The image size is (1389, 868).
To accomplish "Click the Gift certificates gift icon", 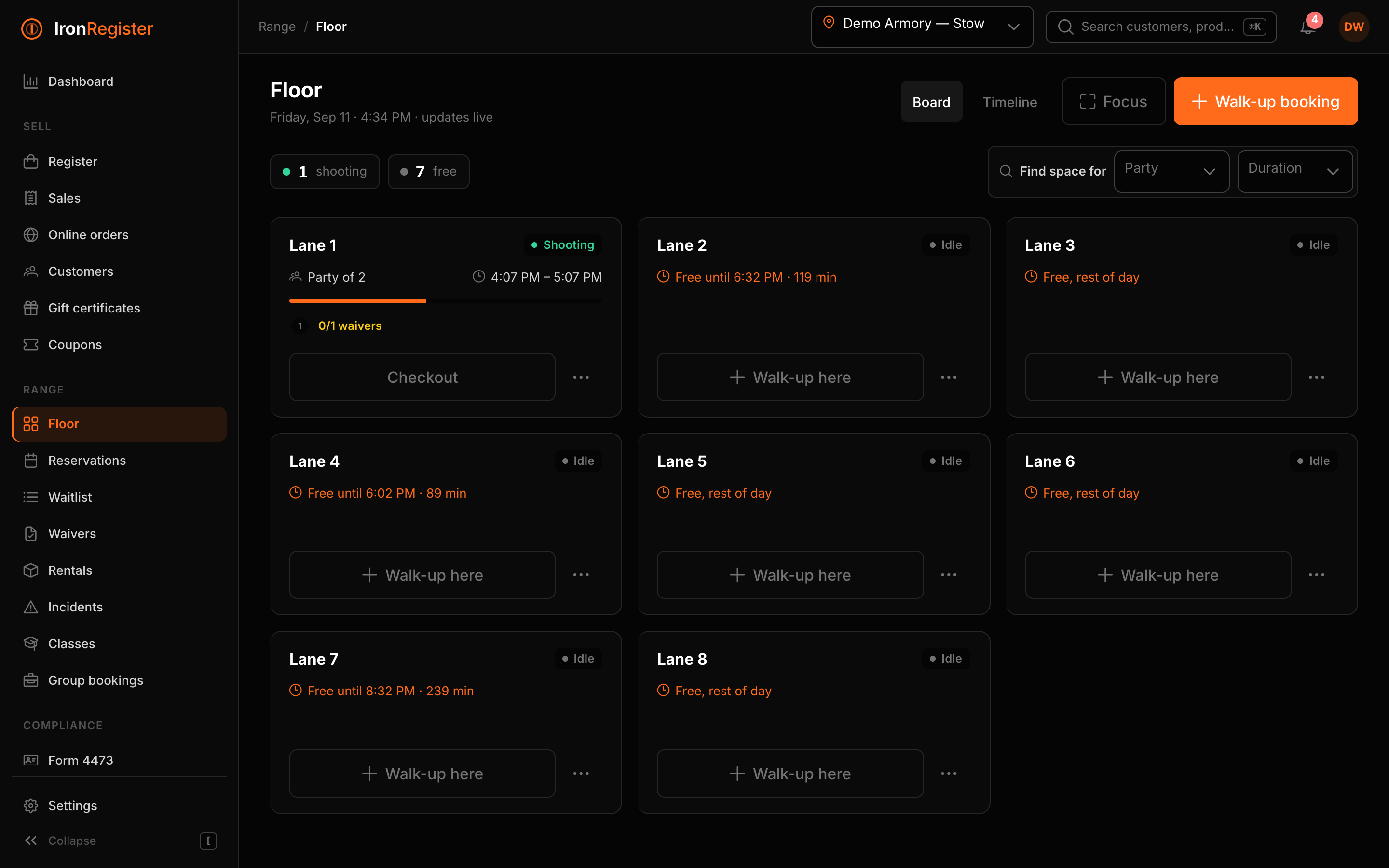I will pyautogui.click(x=31, y=308).
